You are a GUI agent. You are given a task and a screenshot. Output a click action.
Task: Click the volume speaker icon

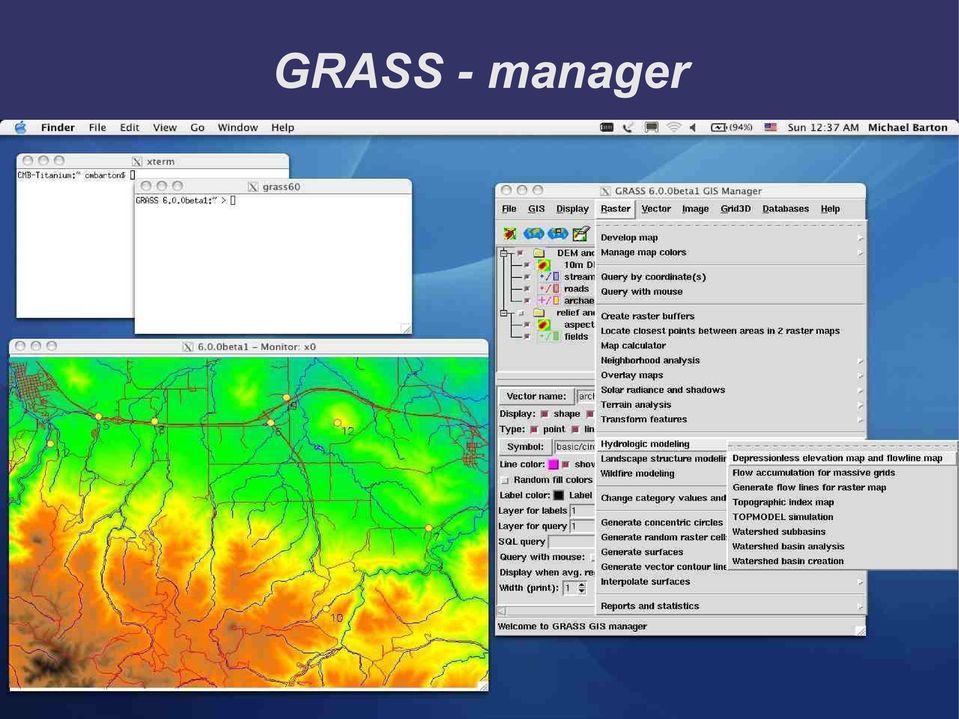(x=693, y=127)
